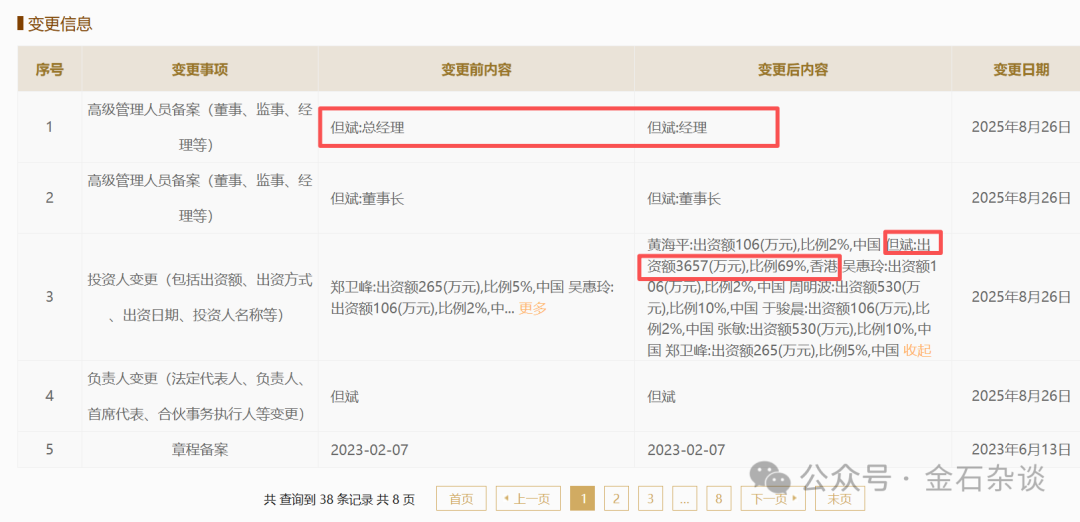Image resolution: width=1080 pixels, height=522 pixels.
Task: Click the 变更日期 column header
Action: tap(1020, 70)
